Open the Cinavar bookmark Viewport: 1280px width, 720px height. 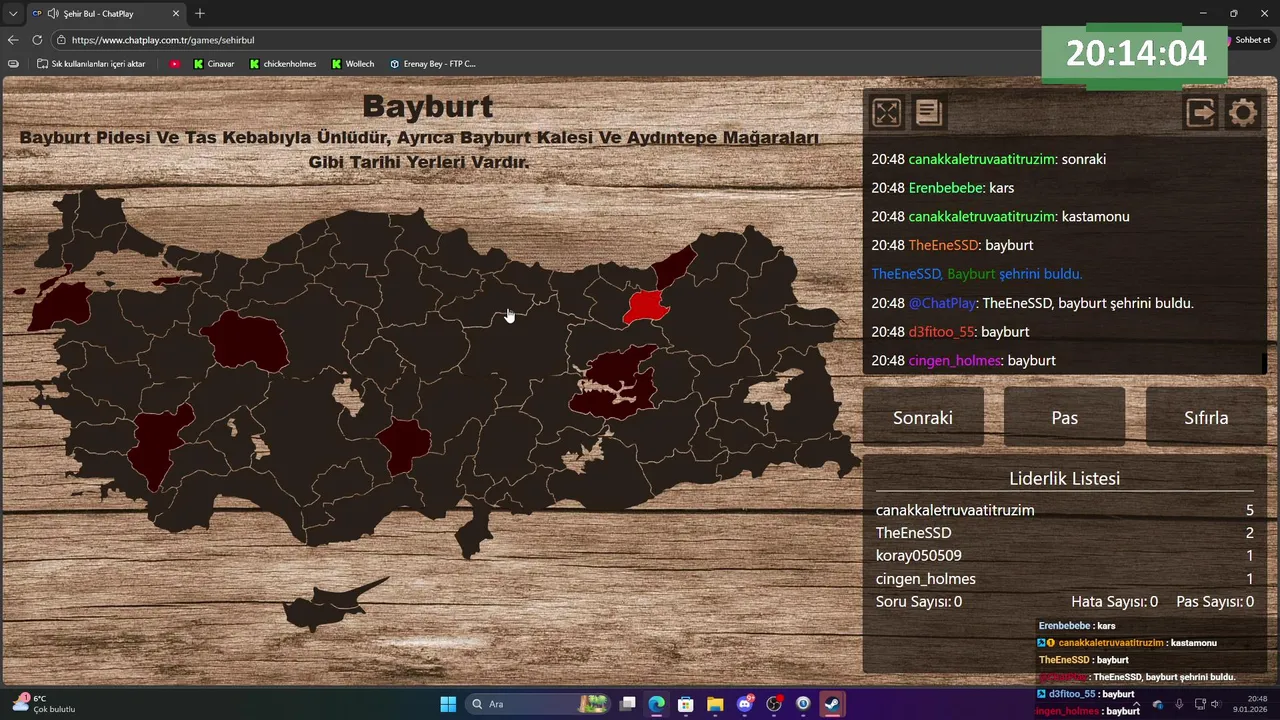[214, 64]
